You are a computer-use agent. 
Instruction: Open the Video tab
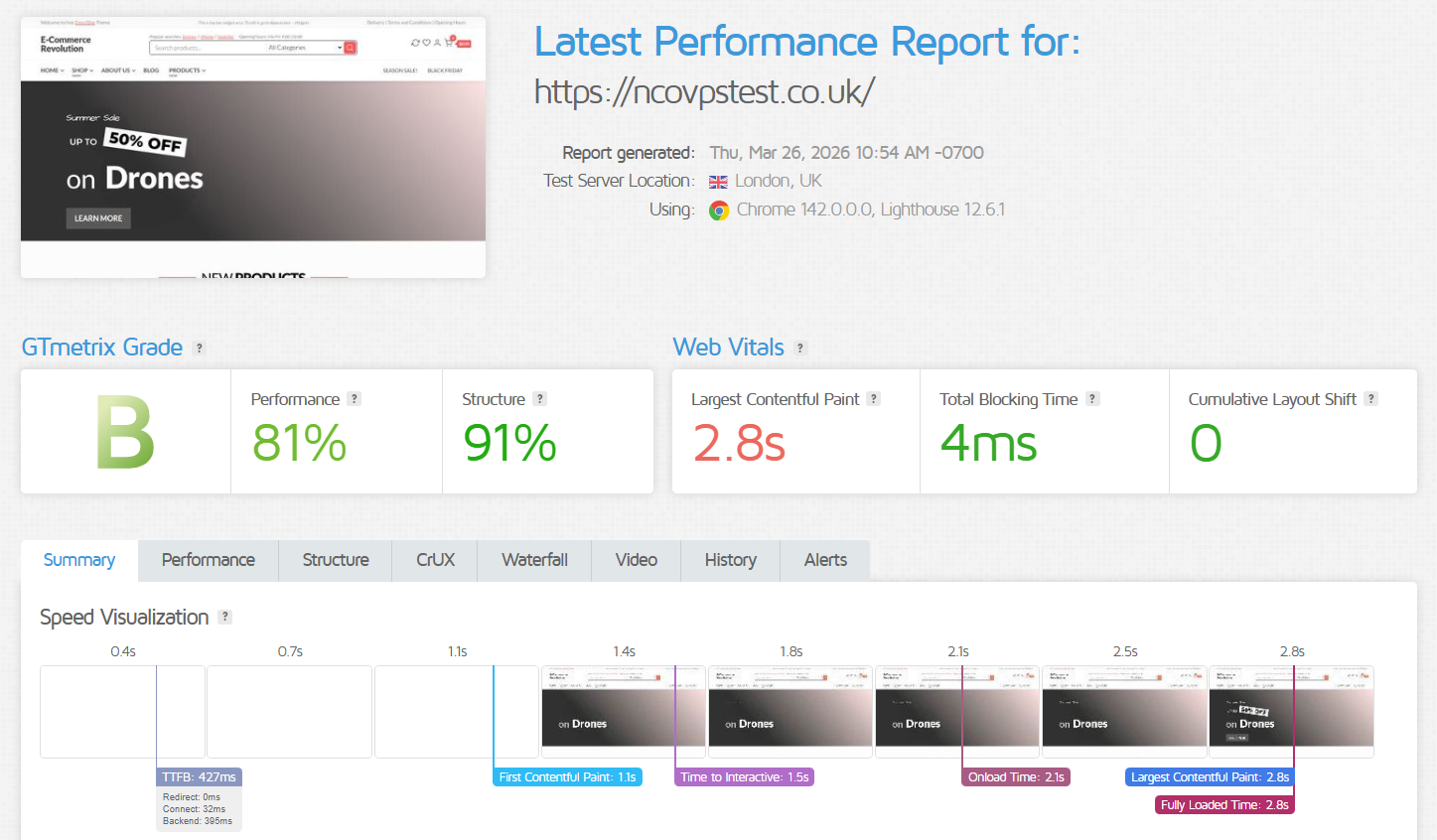pyautogui.click(x=637, y=560)
